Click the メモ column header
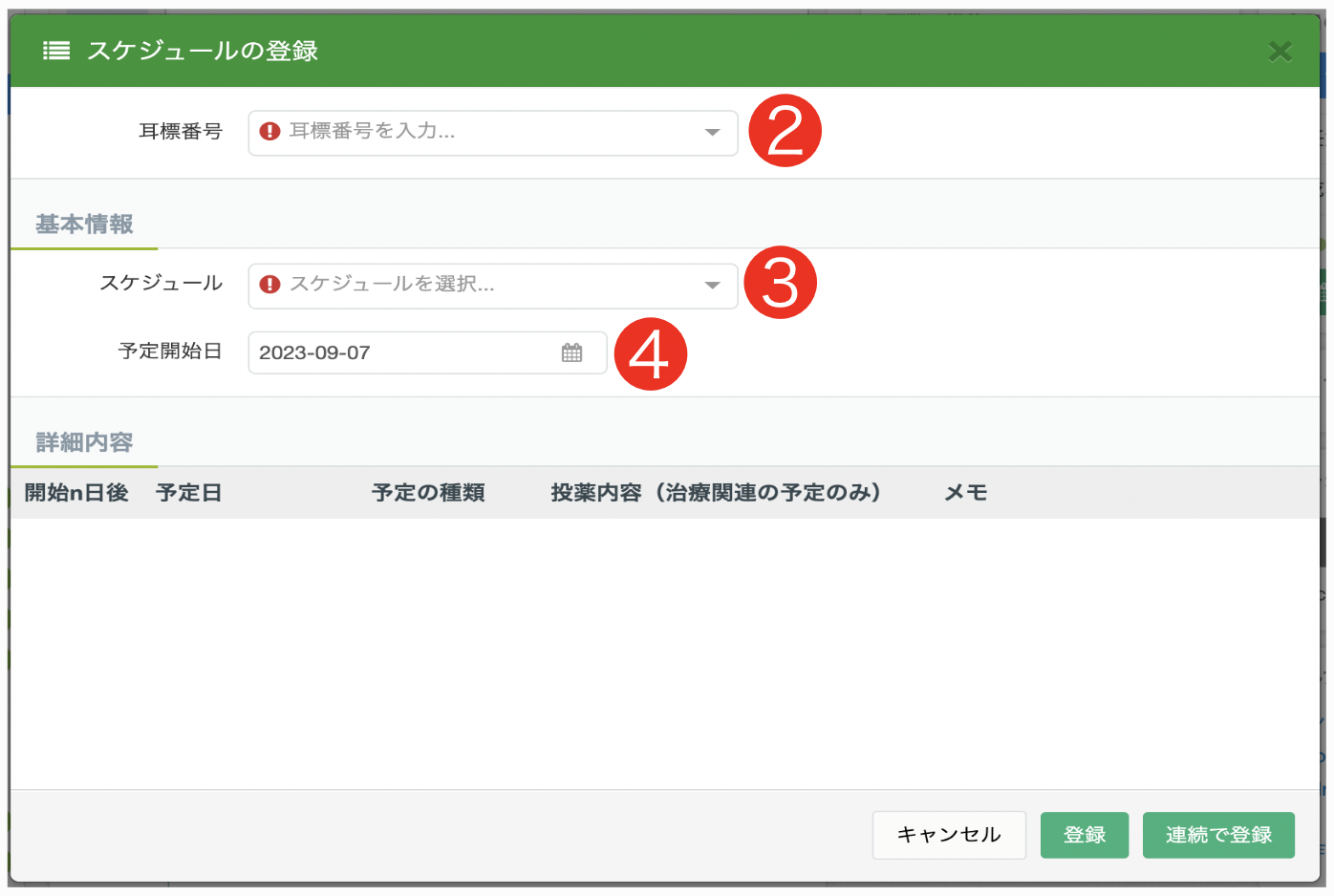The width and height of the screenshot is (1334, 896). pyautogui.click(x=966, y=493)
